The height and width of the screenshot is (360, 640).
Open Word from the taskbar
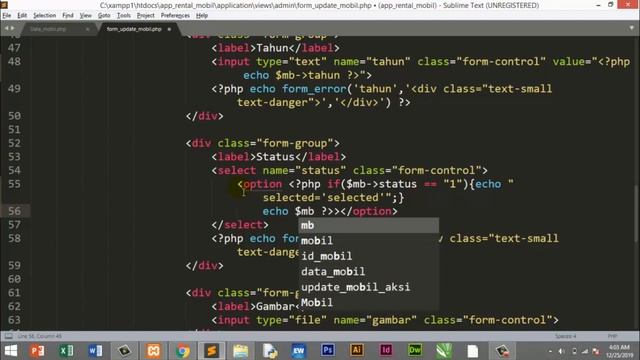coord(95,351)
